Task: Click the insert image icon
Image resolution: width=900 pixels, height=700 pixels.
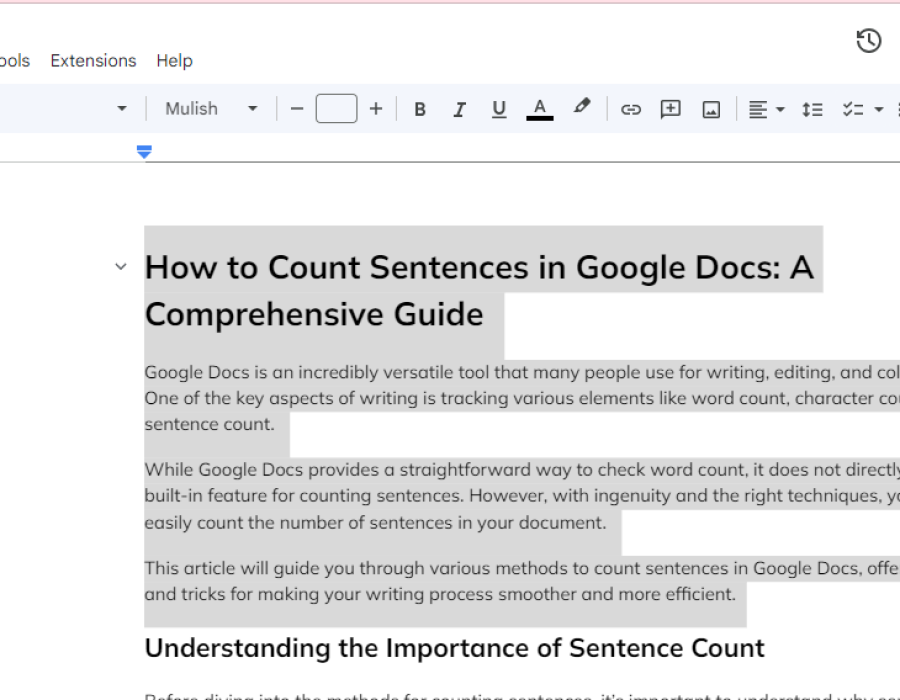Action: coord(711,109)
